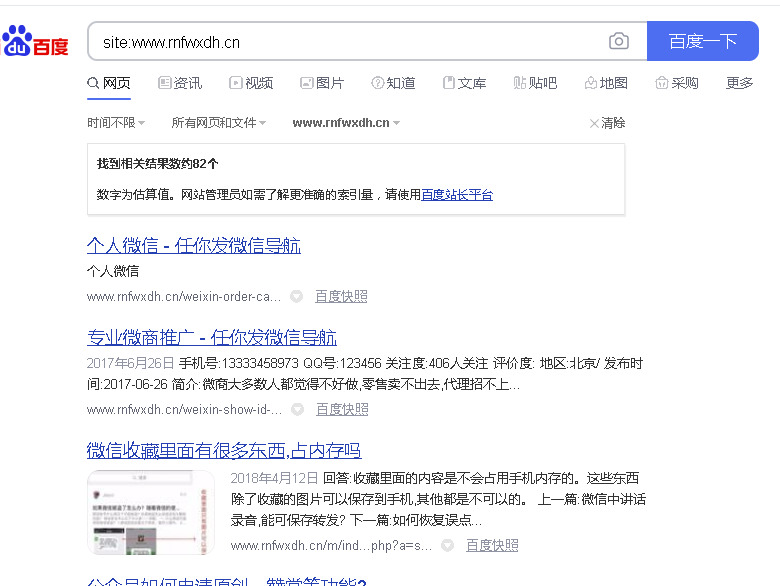
Task: Open the 图片 tab
Action: [x=322, y=83]
